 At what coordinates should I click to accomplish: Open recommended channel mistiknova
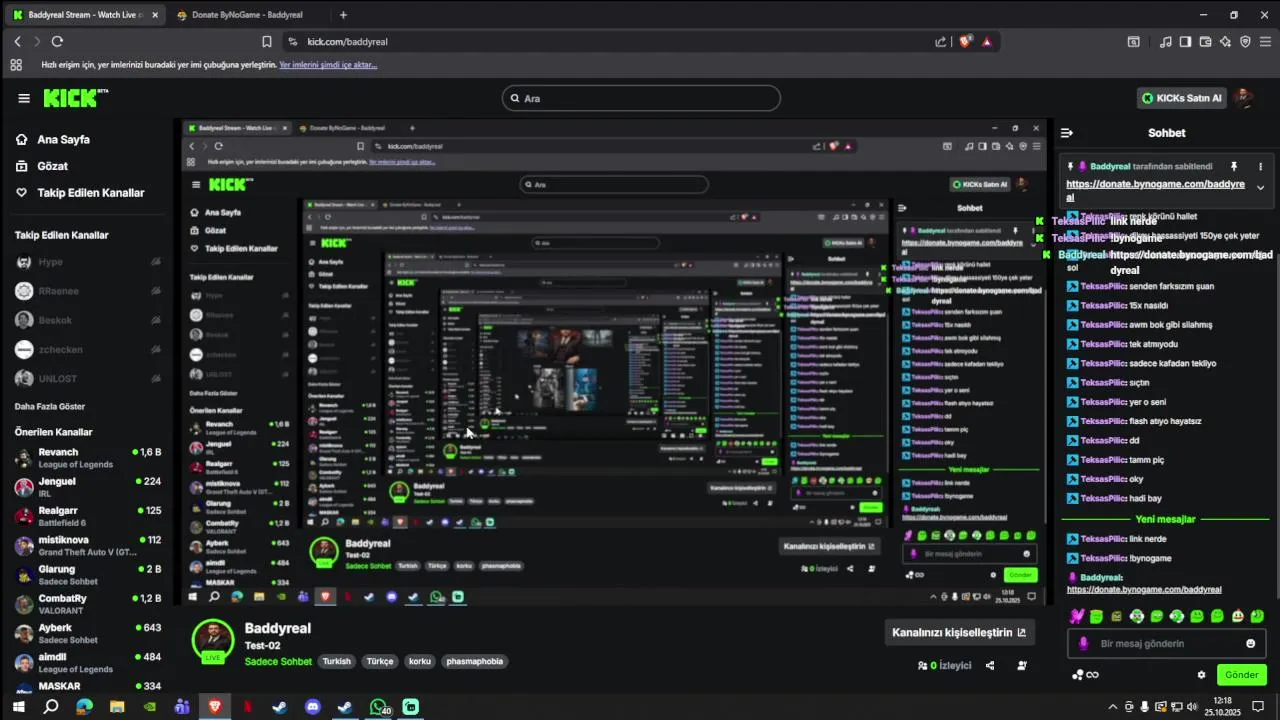click(88, 545)
